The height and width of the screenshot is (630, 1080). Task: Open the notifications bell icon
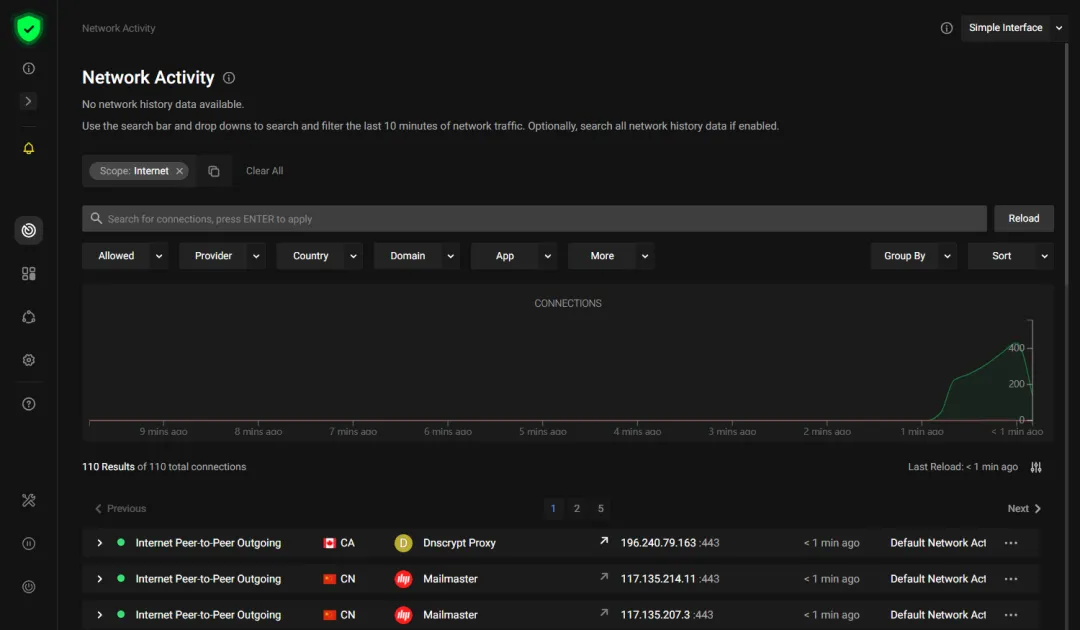pyautogui.click(x=29, y=148)
